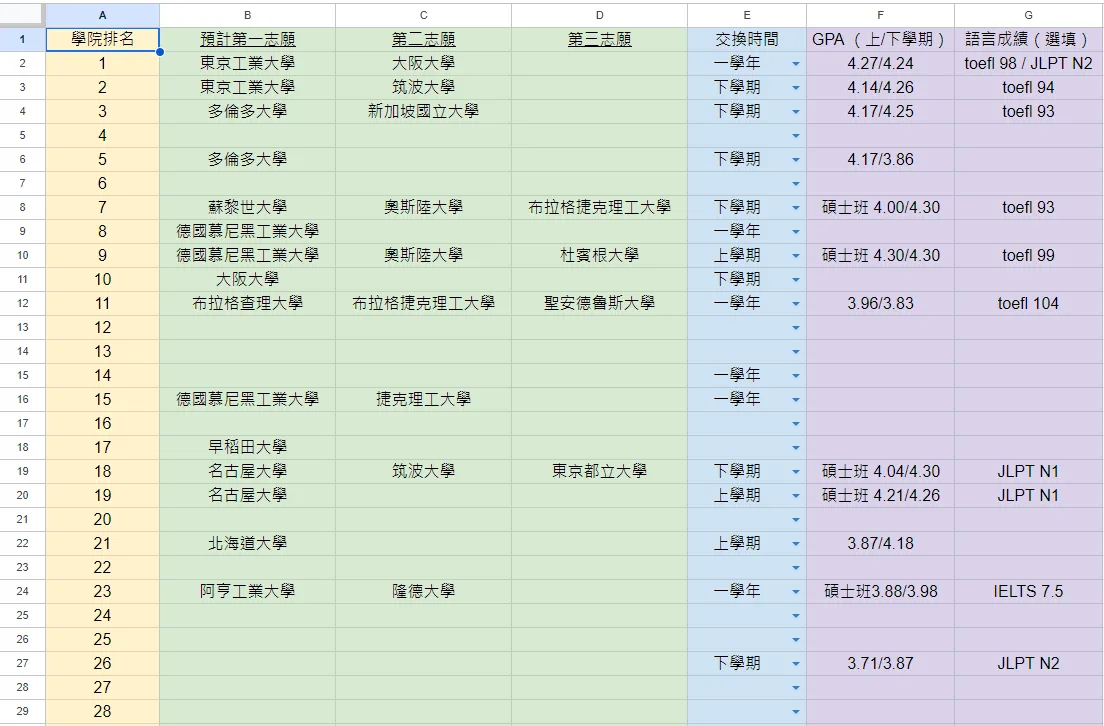
Task: Click header cell 預計第一志願
Action: pos(247,39)
